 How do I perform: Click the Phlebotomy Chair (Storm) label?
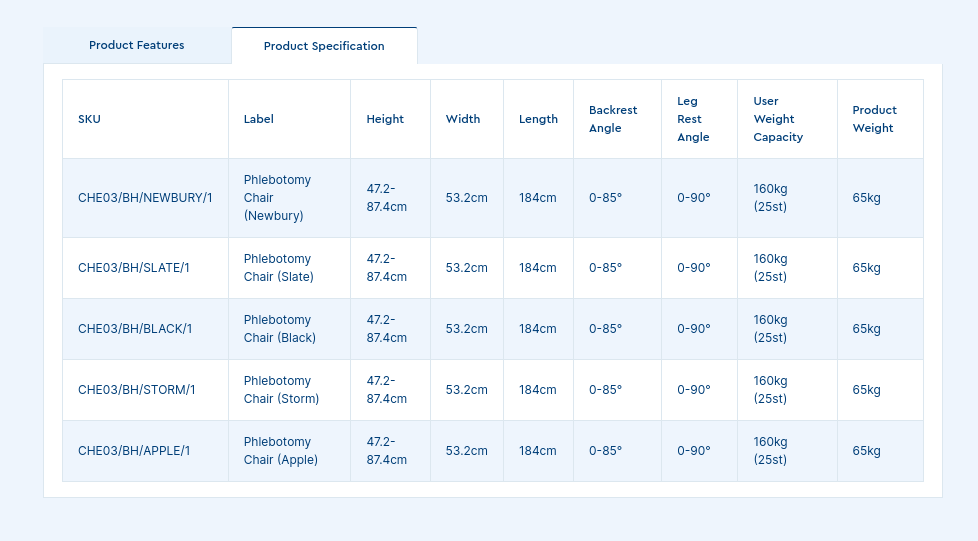point(281,390)
